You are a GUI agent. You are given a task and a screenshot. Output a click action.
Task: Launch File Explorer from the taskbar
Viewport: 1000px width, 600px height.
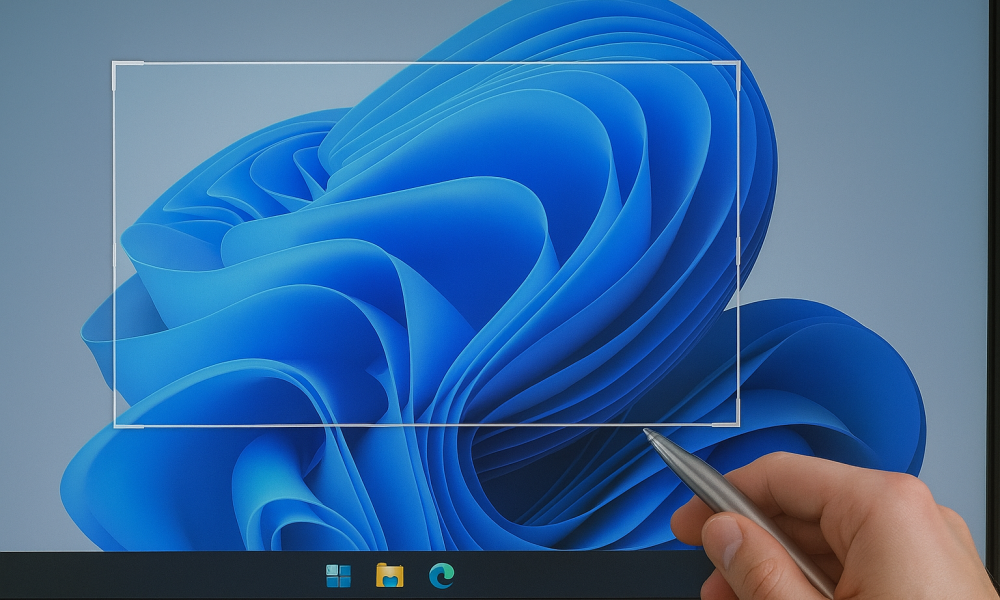389,575
